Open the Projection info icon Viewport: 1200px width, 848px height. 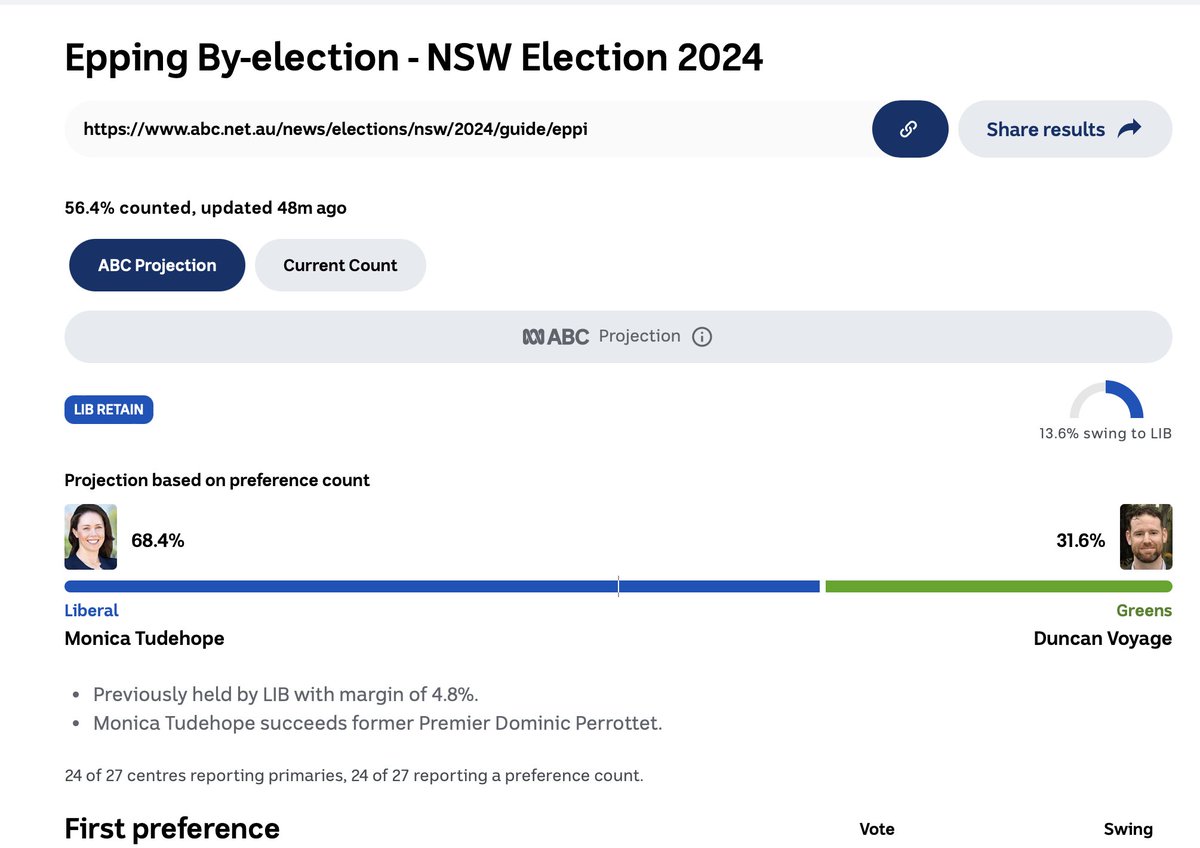coord(702,337)
